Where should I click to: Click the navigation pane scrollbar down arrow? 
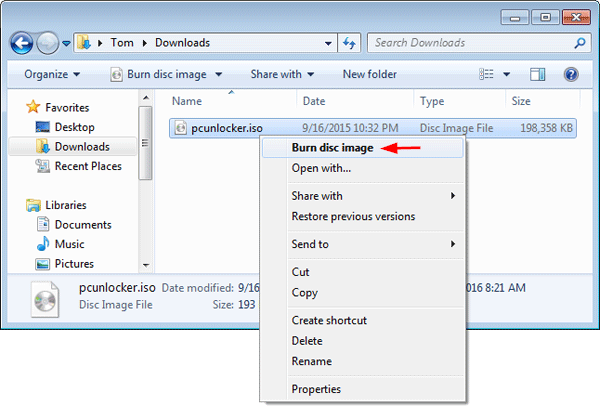coord(146,265)
